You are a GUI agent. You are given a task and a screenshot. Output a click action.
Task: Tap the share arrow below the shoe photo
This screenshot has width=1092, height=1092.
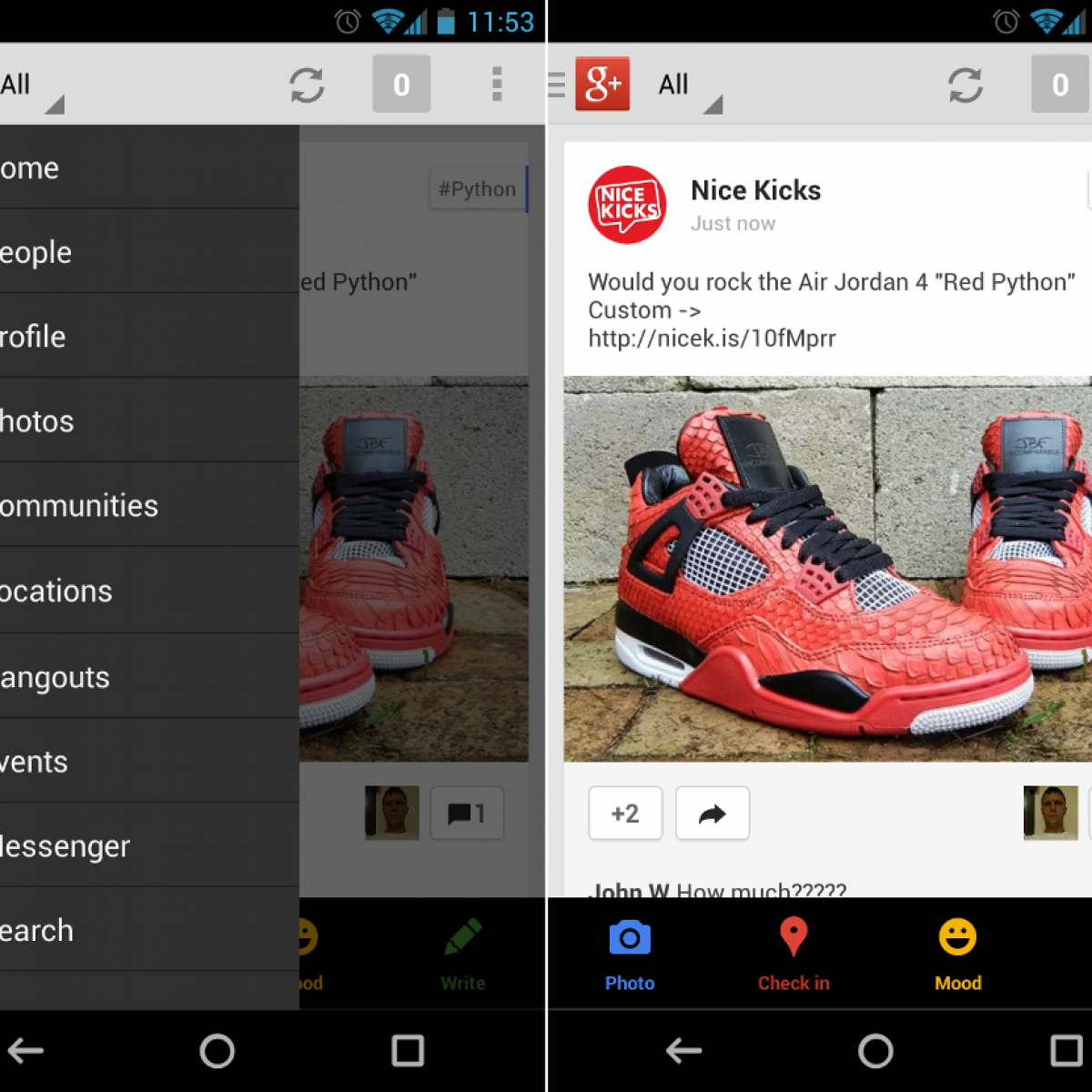(713, 814)
